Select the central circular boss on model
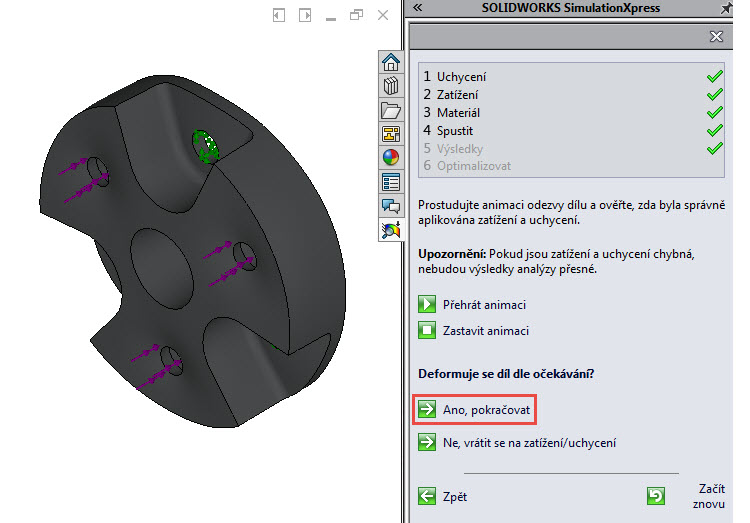 coord(162,269)
